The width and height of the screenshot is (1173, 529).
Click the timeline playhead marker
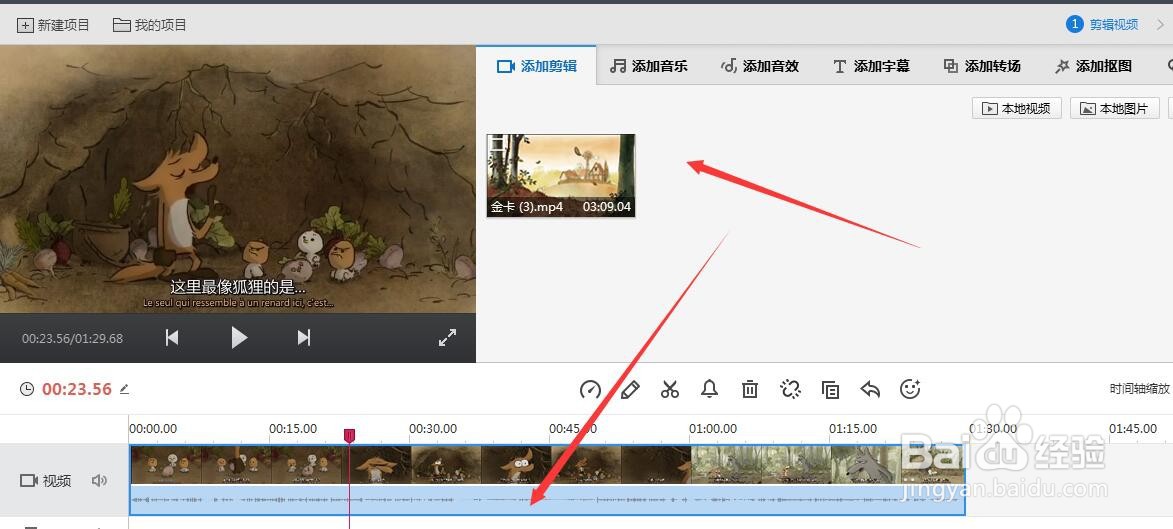[x=349, y=435]
